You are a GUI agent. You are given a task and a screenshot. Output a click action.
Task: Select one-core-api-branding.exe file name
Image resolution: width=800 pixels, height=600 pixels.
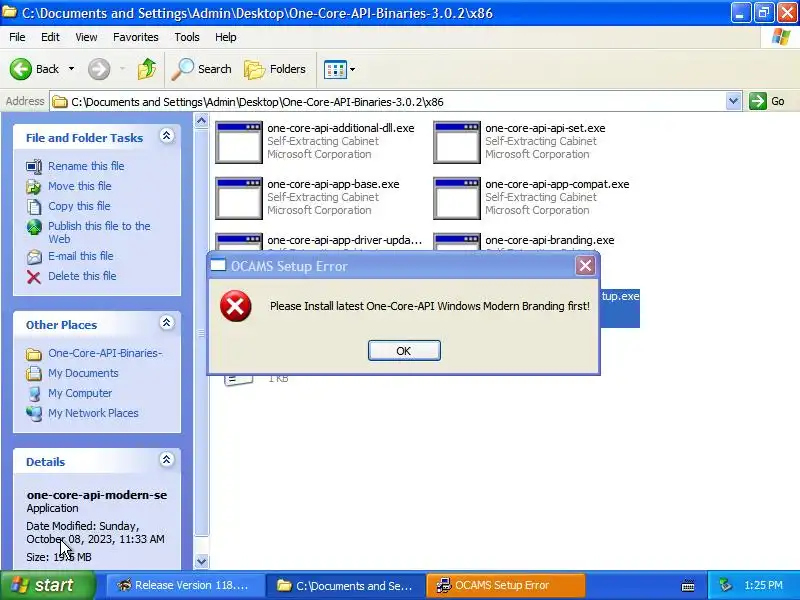(x=549, y=240)
